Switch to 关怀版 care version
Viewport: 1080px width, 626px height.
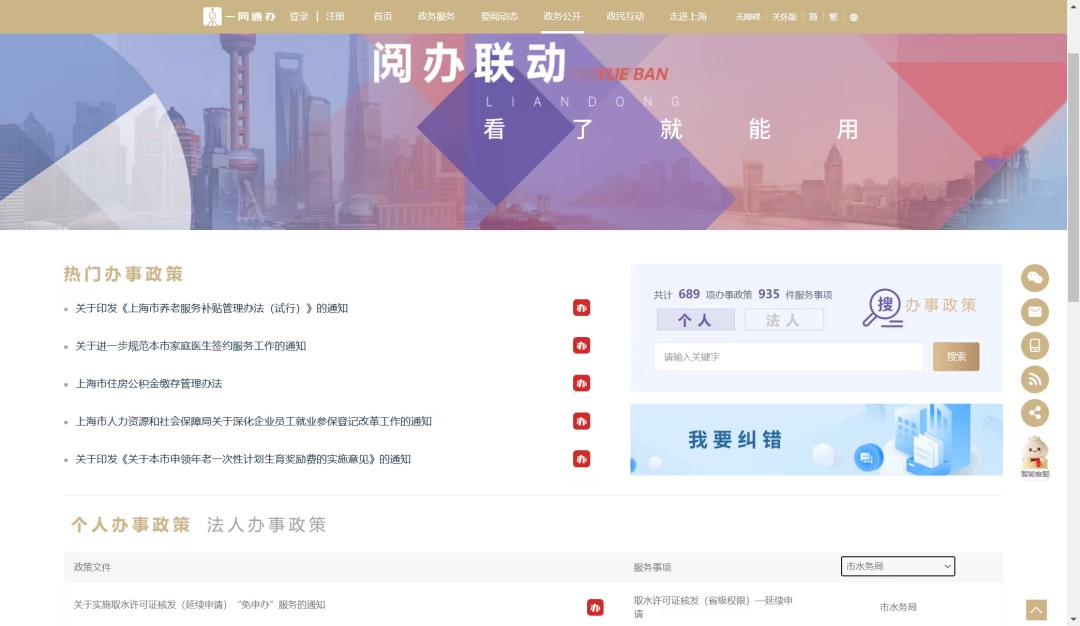784,17
